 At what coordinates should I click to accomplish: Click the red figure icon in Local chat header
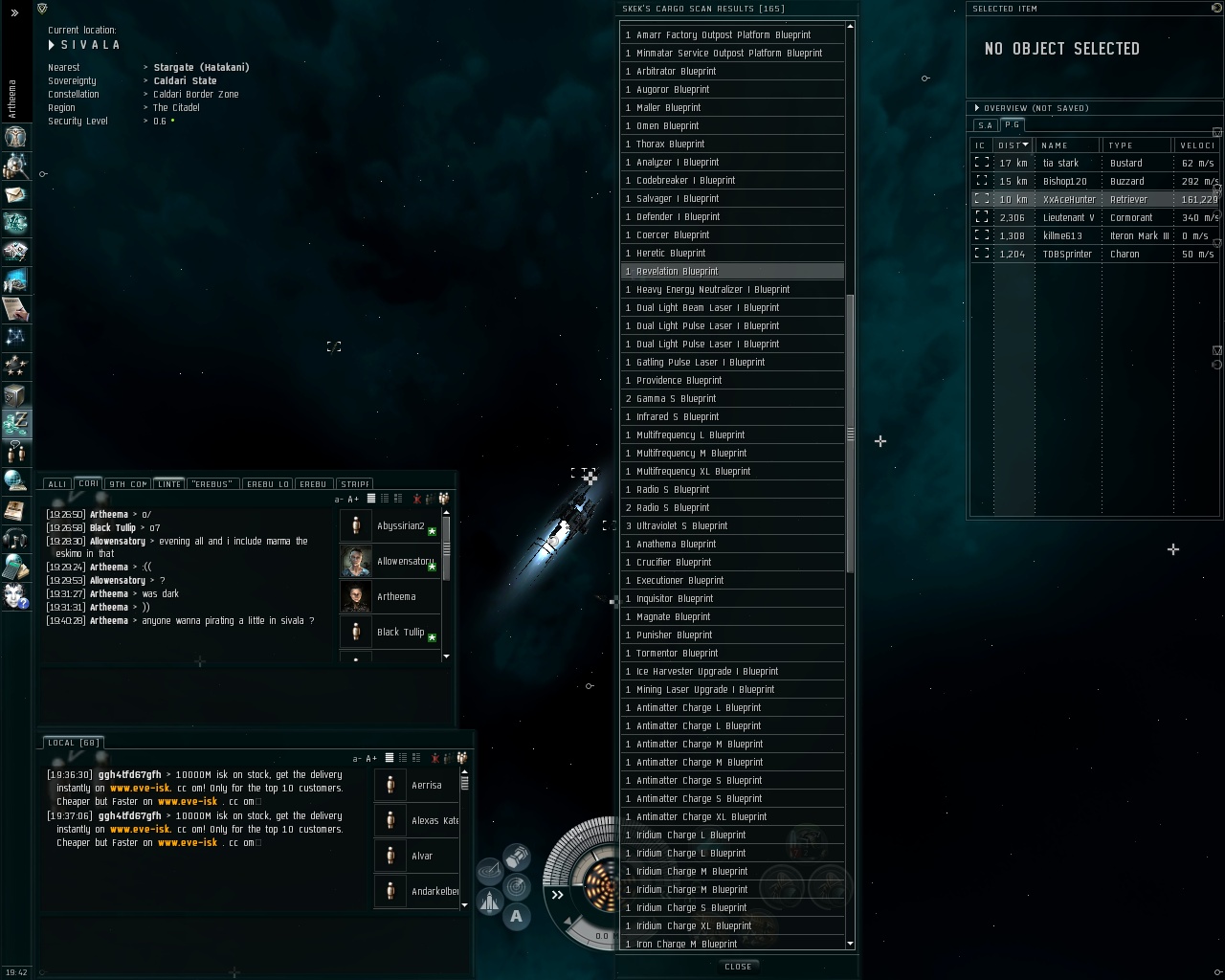[435, 758]
